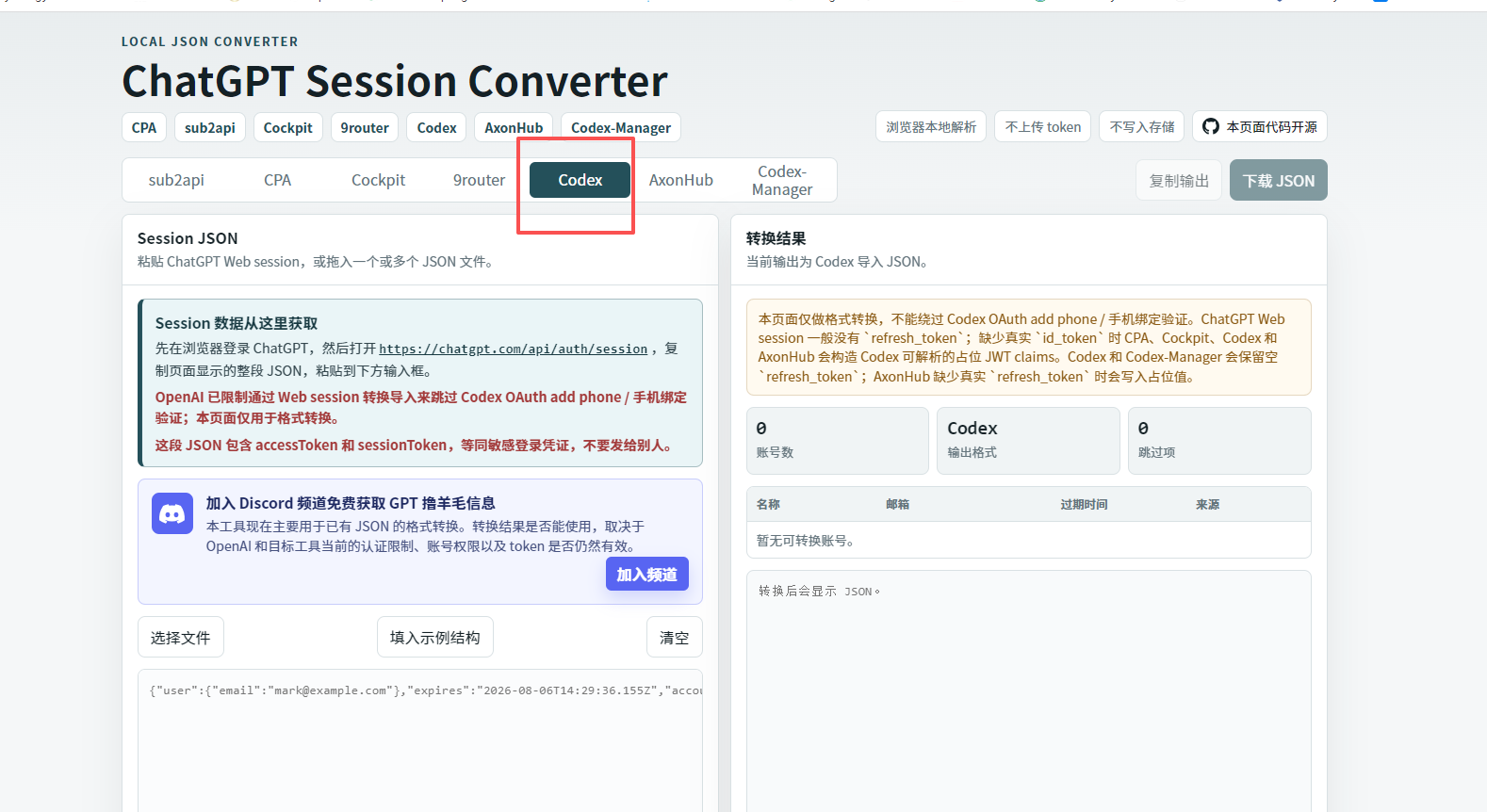Image resolution: width=1487 pixels, height=812 pixels.
Task: Download output with 下载 JSON button
Action: (1278, 180)
